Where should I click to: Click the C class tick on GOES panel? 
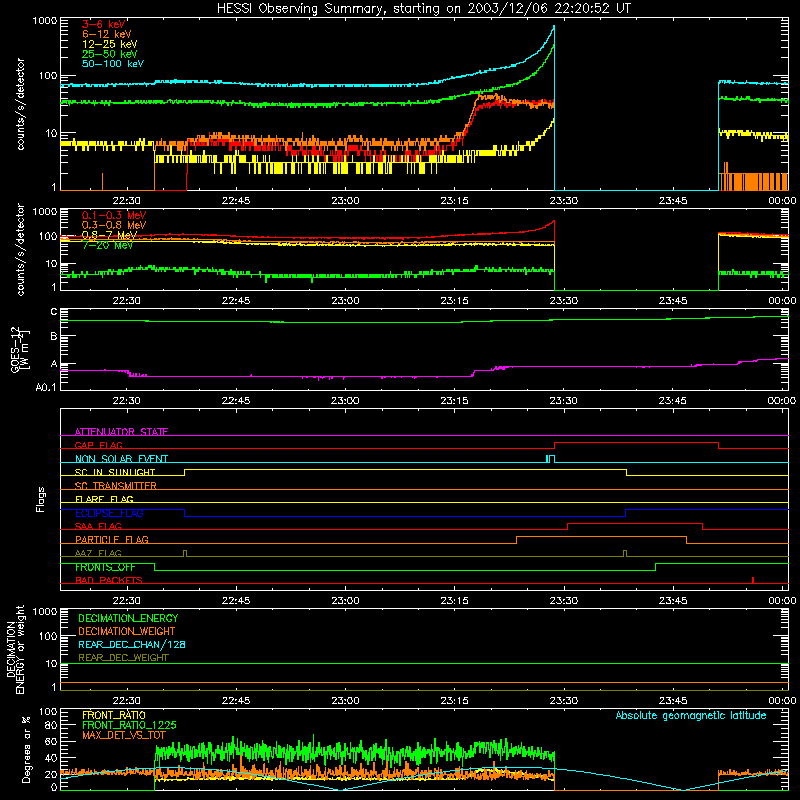coord(54,312)
